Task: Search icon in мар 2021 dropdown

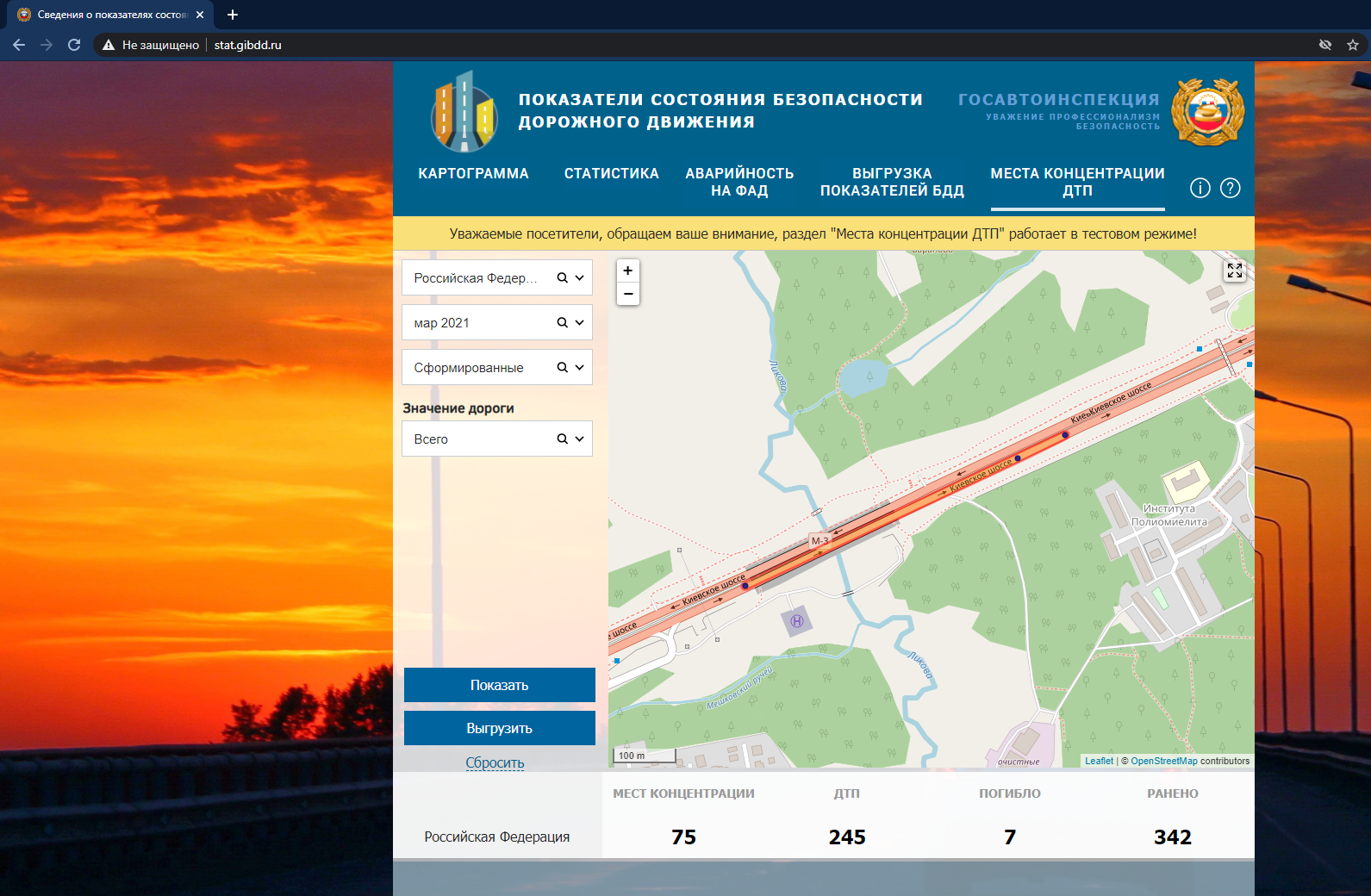Action: tap(562, 323)
